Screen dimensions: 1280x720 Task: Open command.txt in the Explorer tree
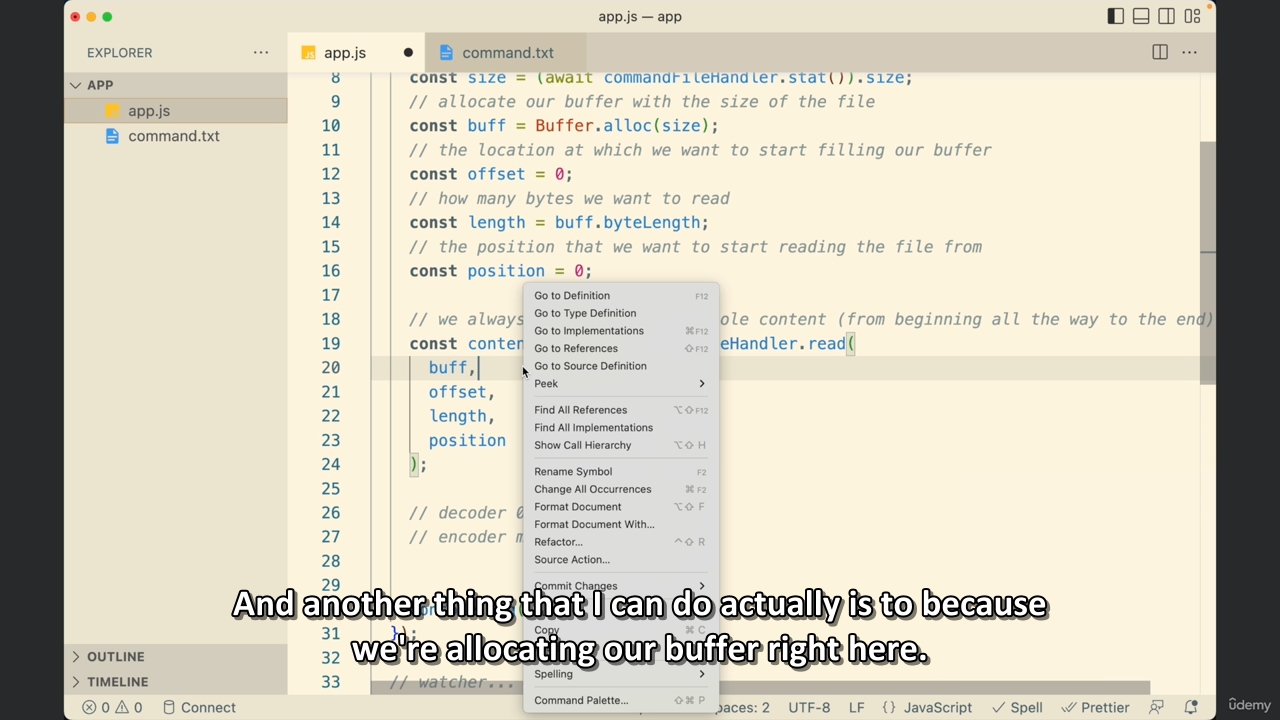click(176, 136)
